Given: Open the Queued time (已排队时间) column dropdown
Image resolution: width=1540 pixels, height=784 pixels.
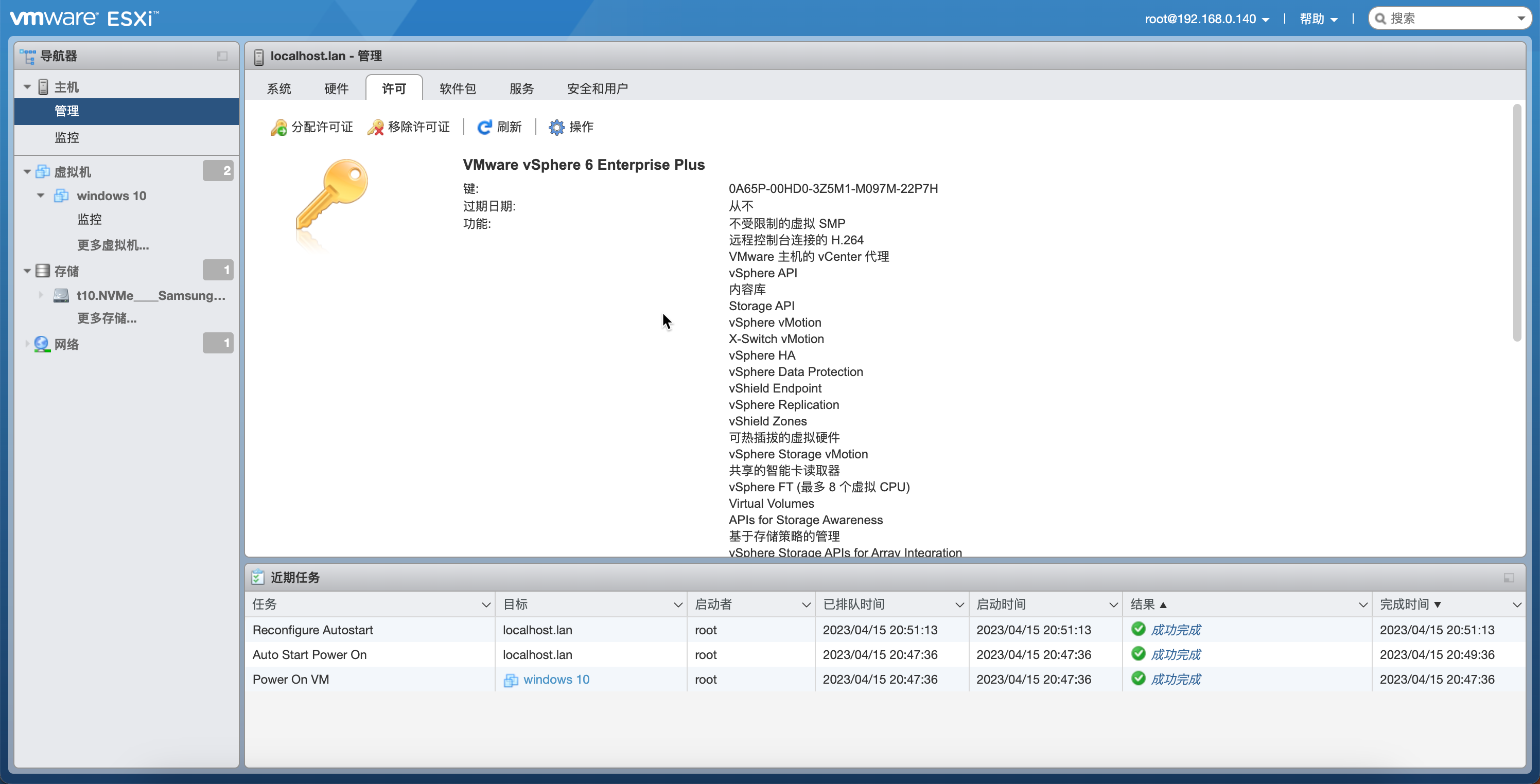Looking at the screenshot, I should (x=959, y=605).
